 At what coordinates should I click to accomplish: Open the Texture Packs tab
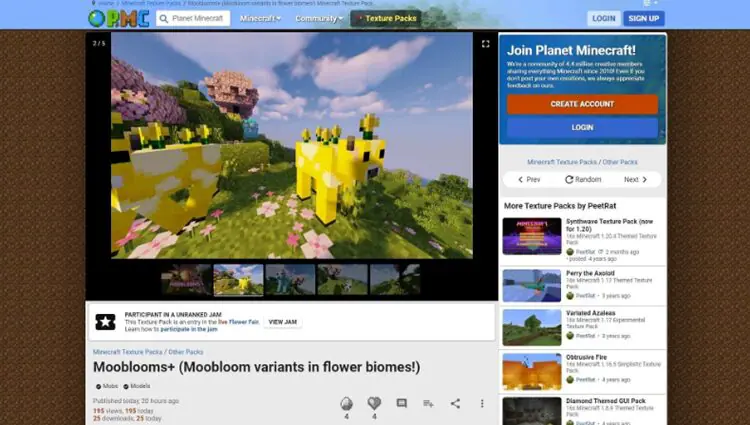(x=385, y=18)
